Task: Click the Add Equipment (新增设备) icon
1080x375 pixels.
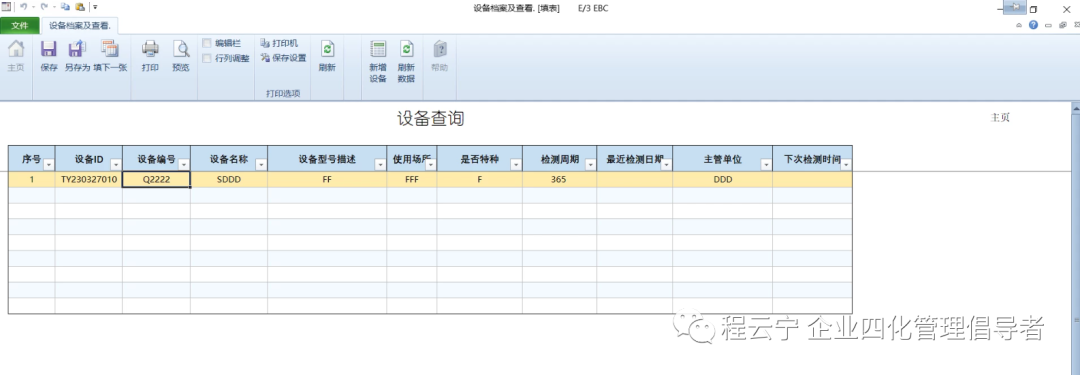Action: coord(377,50)
